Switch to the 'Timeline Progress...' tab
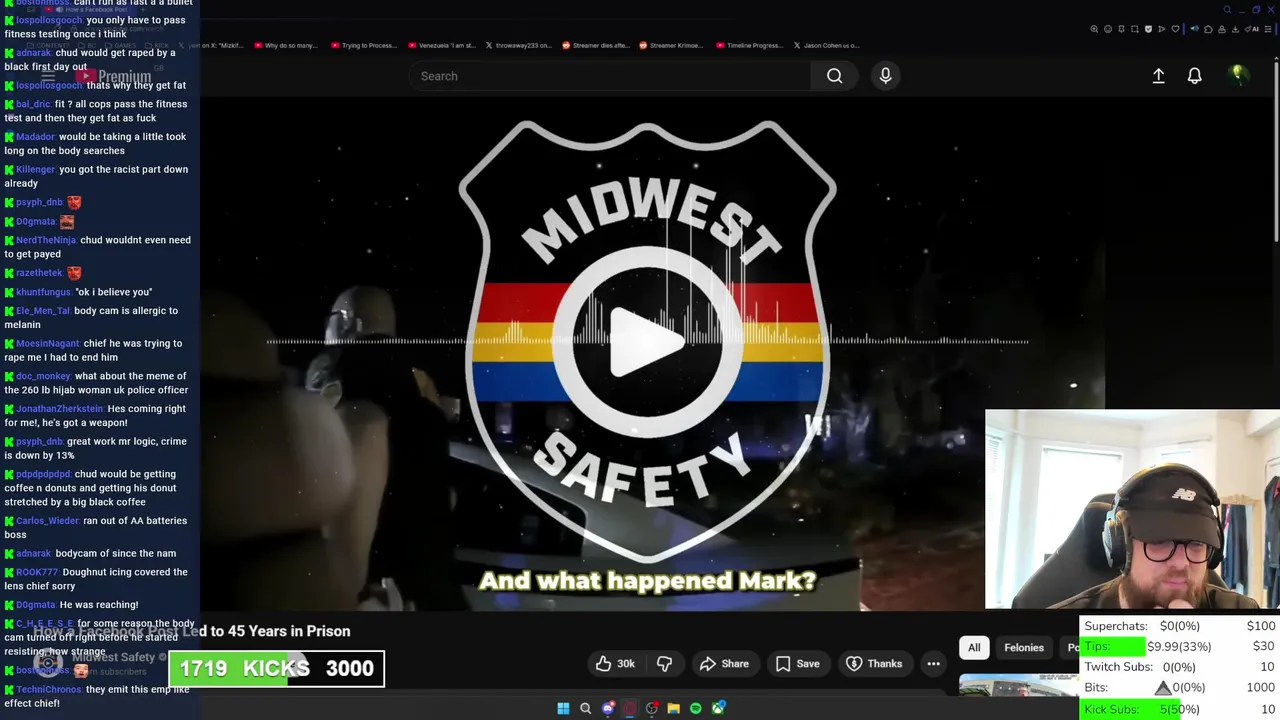 point(752,45)
